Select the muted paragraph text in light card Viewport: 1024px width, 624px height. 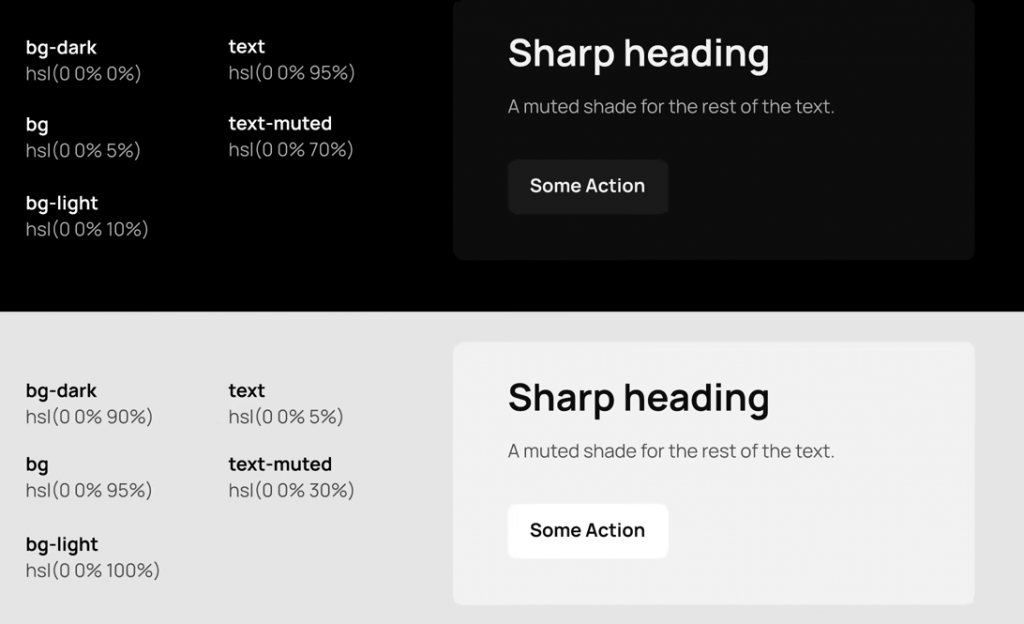click(670, 452)
